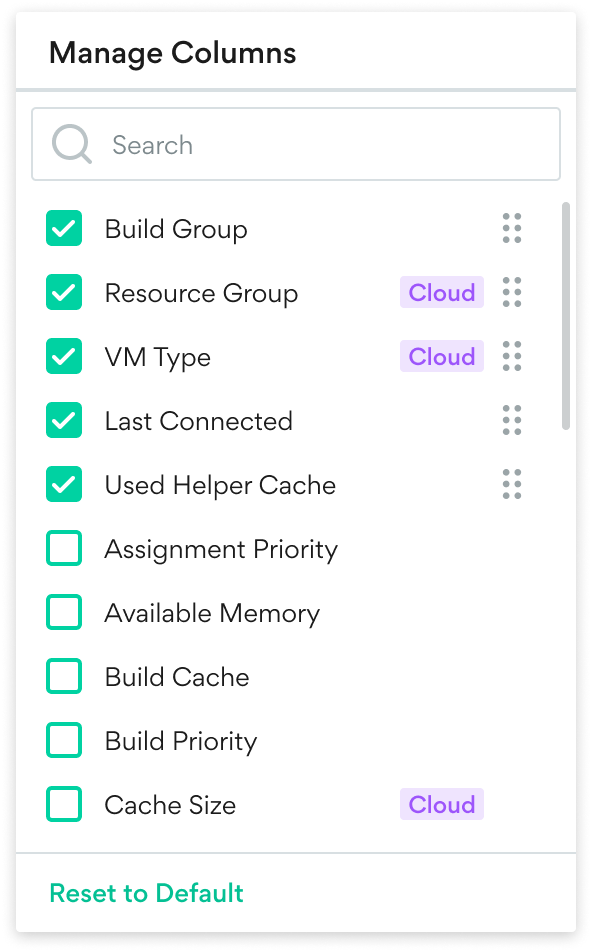Focus the Search columns field
Image resolution: width=592 pixels, height=952 pixels.
pos(296,144)
